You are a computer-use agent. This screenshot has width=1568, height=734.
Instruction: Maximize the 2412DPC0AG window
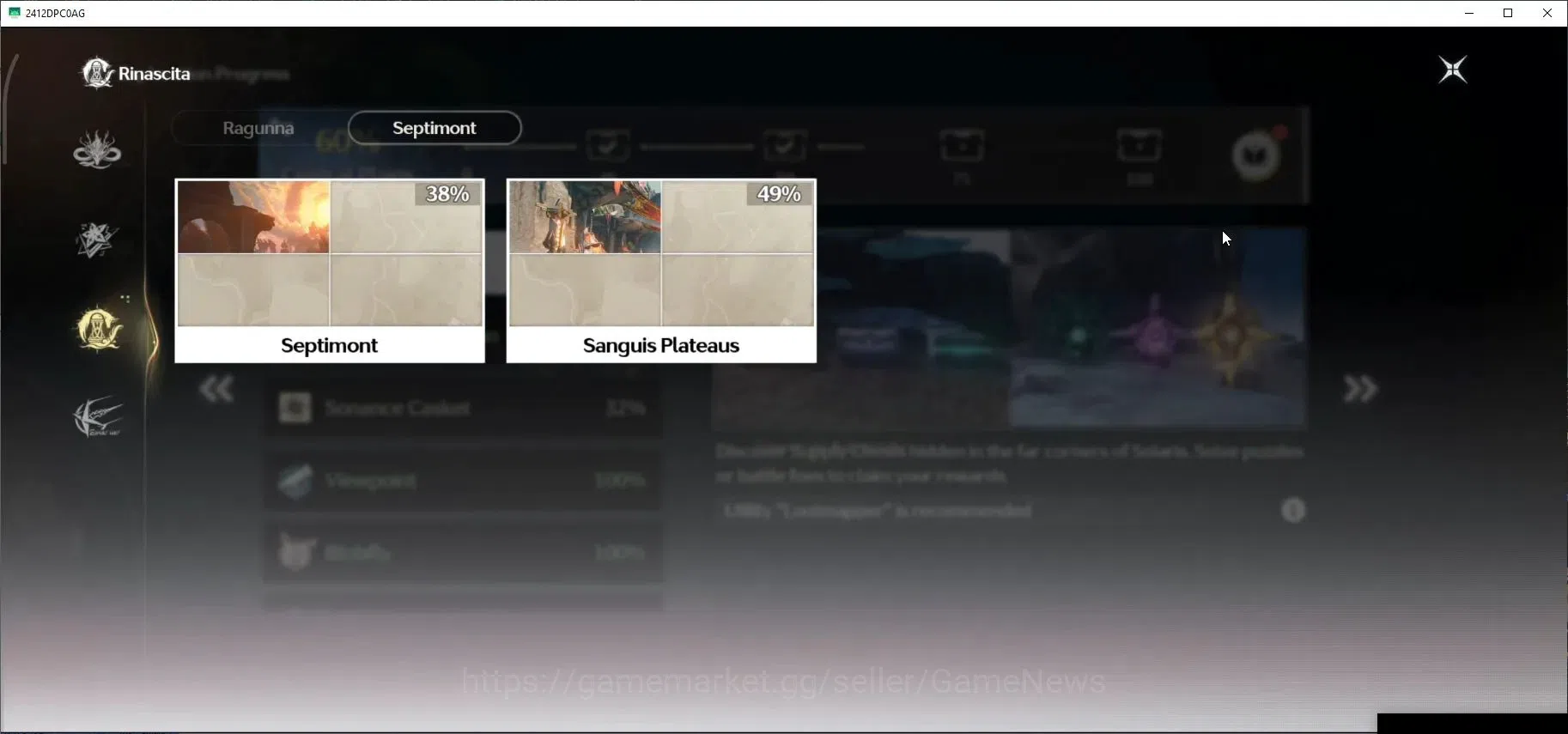tap(1508, 13)
